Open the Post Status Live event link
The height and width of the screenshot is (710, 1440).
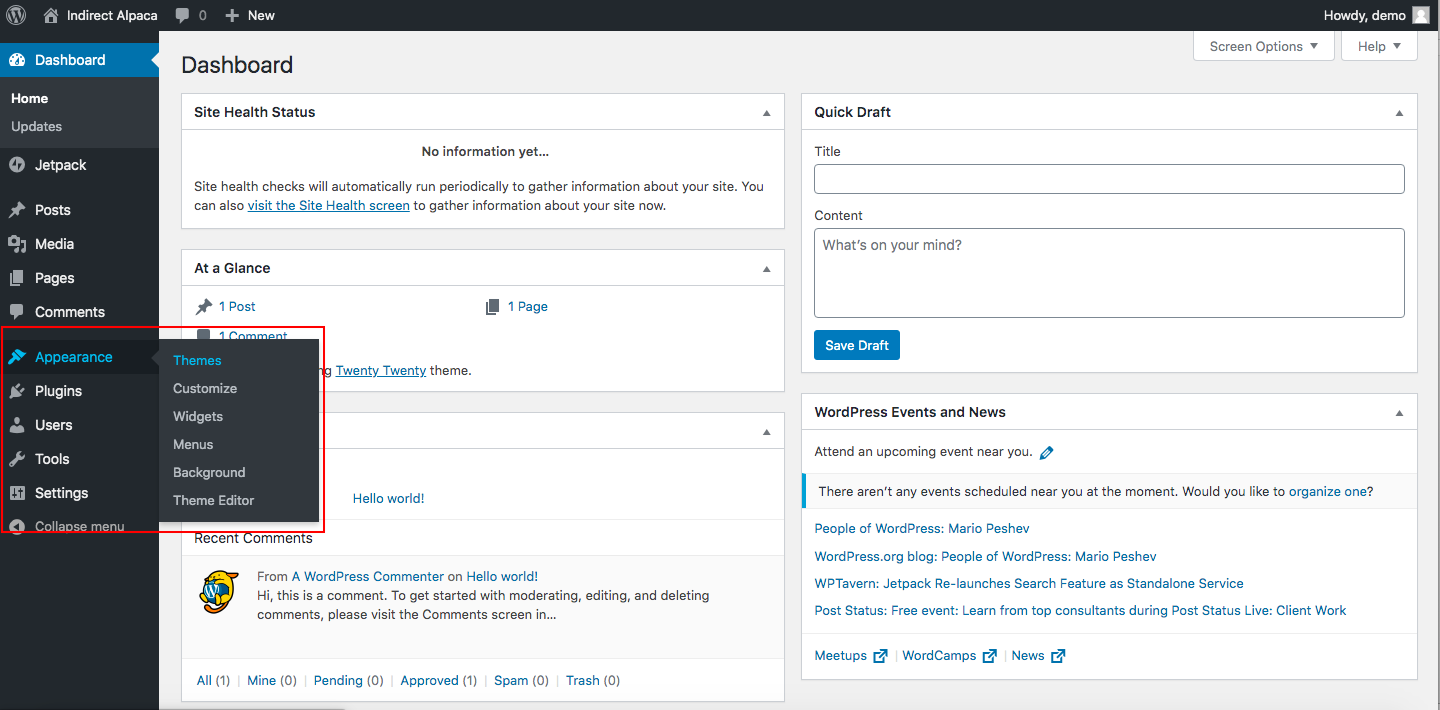tap(1081, 610)
